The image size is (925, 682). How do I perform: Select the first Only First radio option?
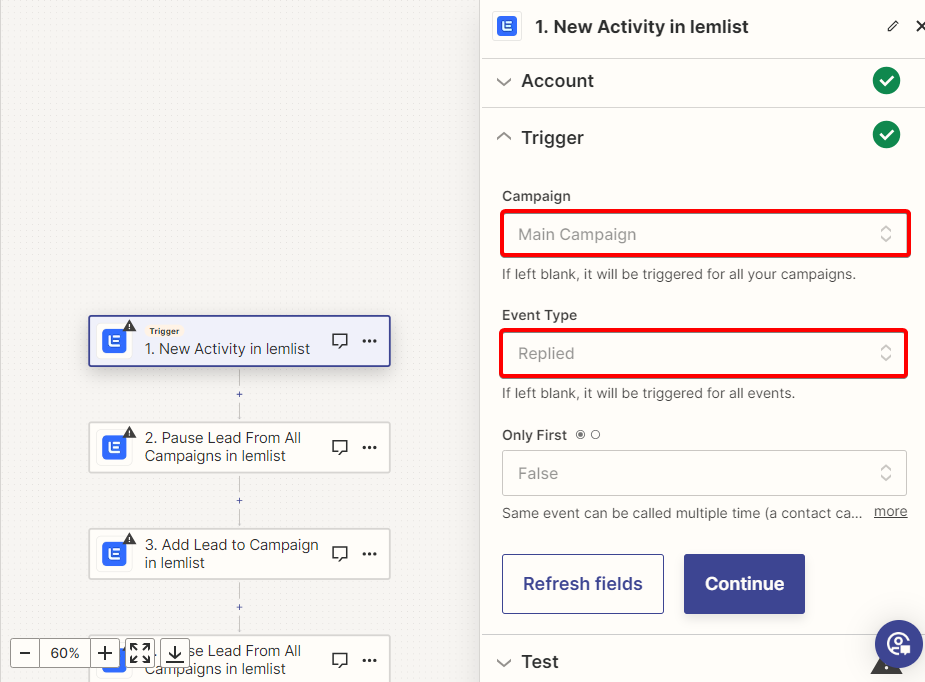tap(580, 435)
